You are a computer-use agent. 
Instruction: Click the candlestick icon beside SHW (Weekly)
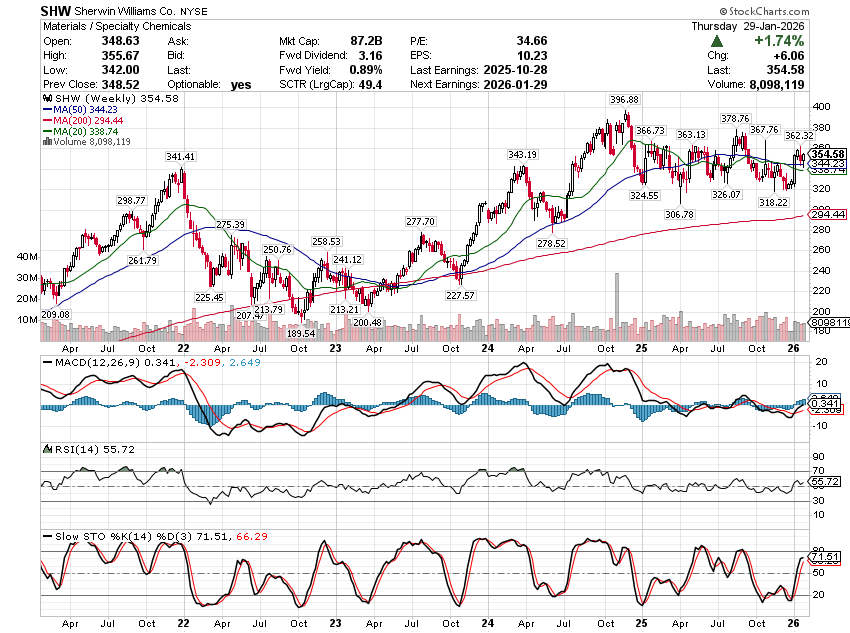coord(46,99)
